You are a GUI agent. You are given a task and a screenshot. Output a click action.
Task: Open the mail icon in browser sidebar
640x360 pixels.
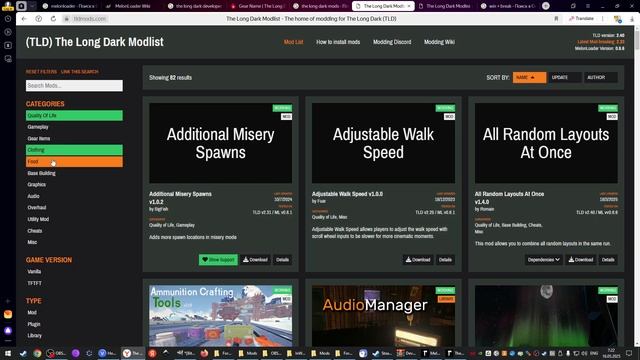(8, 314)
